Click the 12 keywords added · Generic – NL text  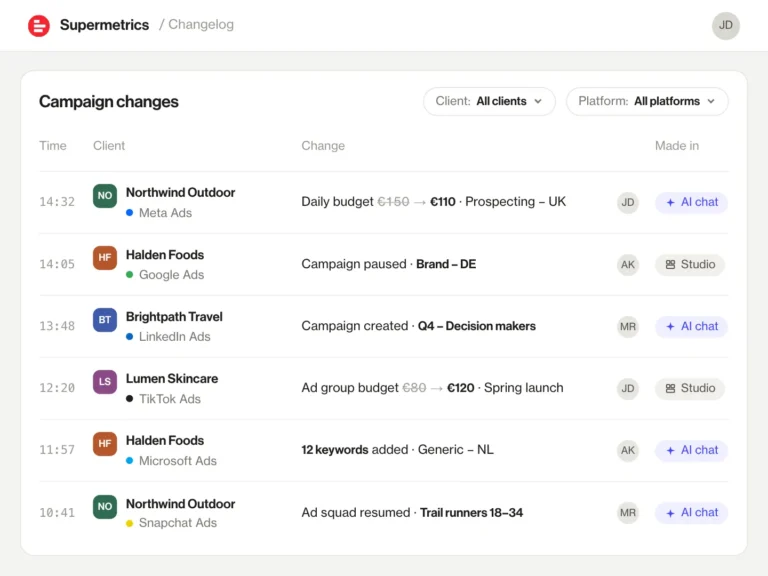coord(397,450)
